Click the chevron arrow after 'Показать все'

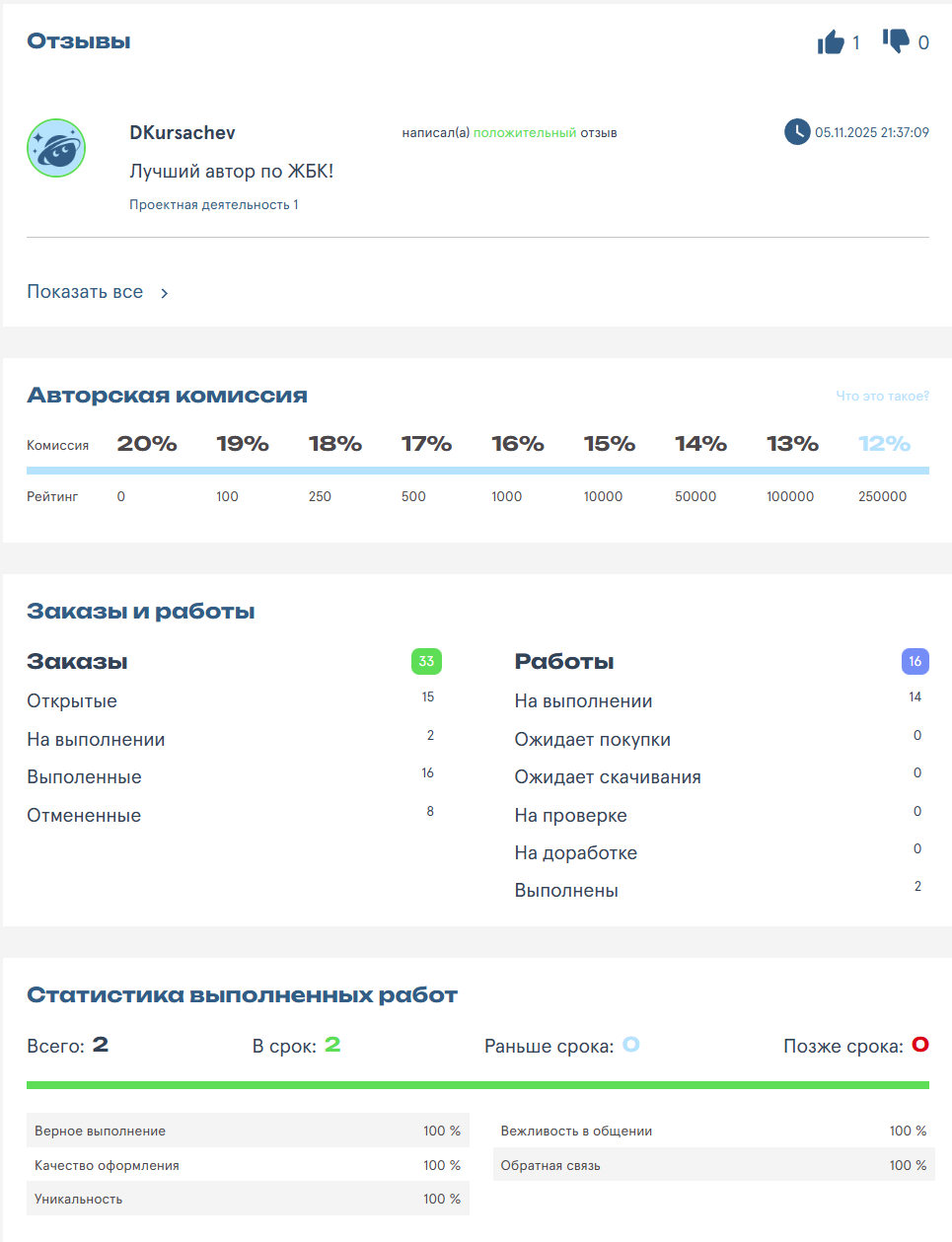[x=165, y=293]
